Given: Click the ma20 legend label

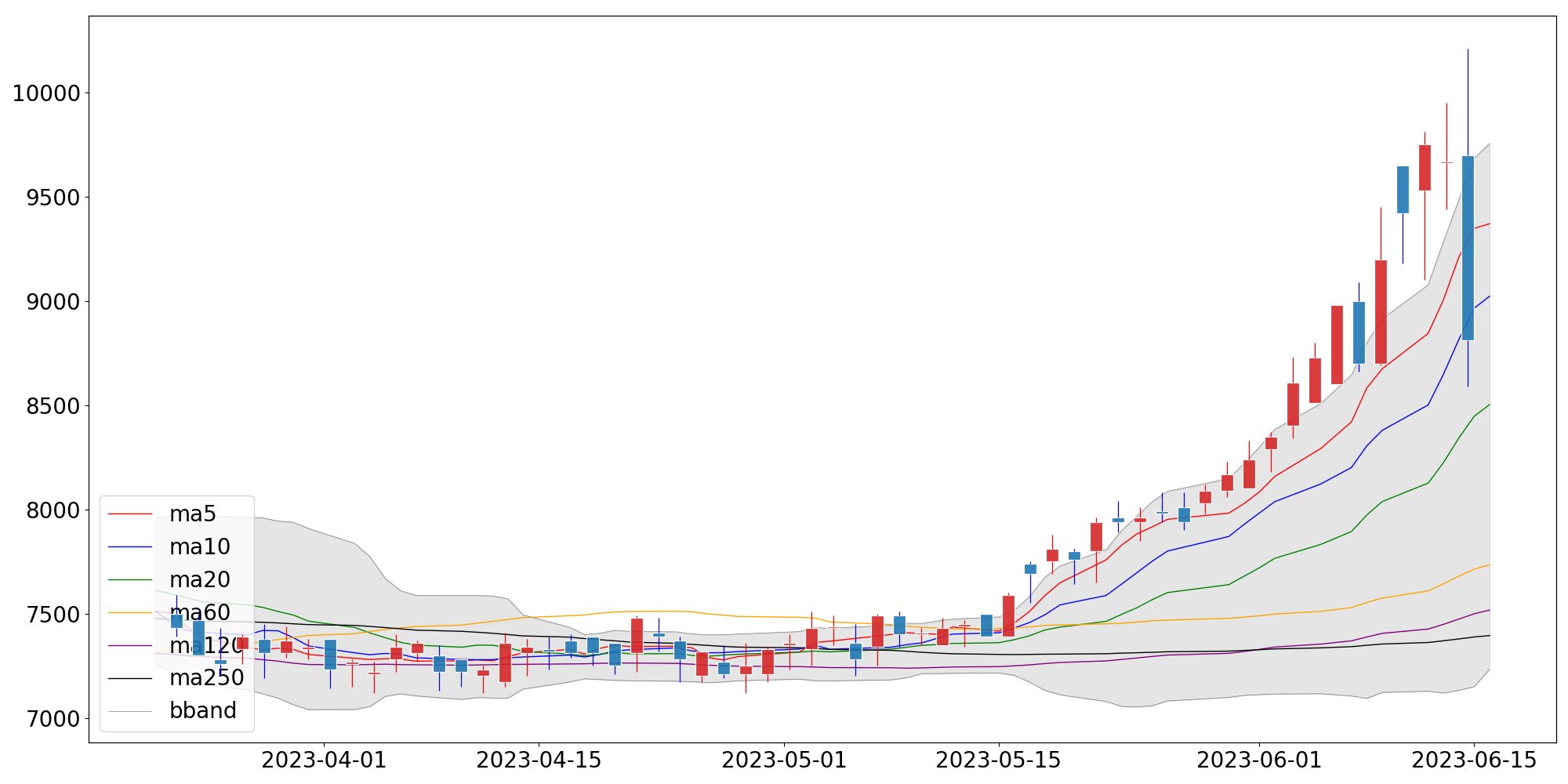Looking at the screenshot, I should (x=200, y=580).
